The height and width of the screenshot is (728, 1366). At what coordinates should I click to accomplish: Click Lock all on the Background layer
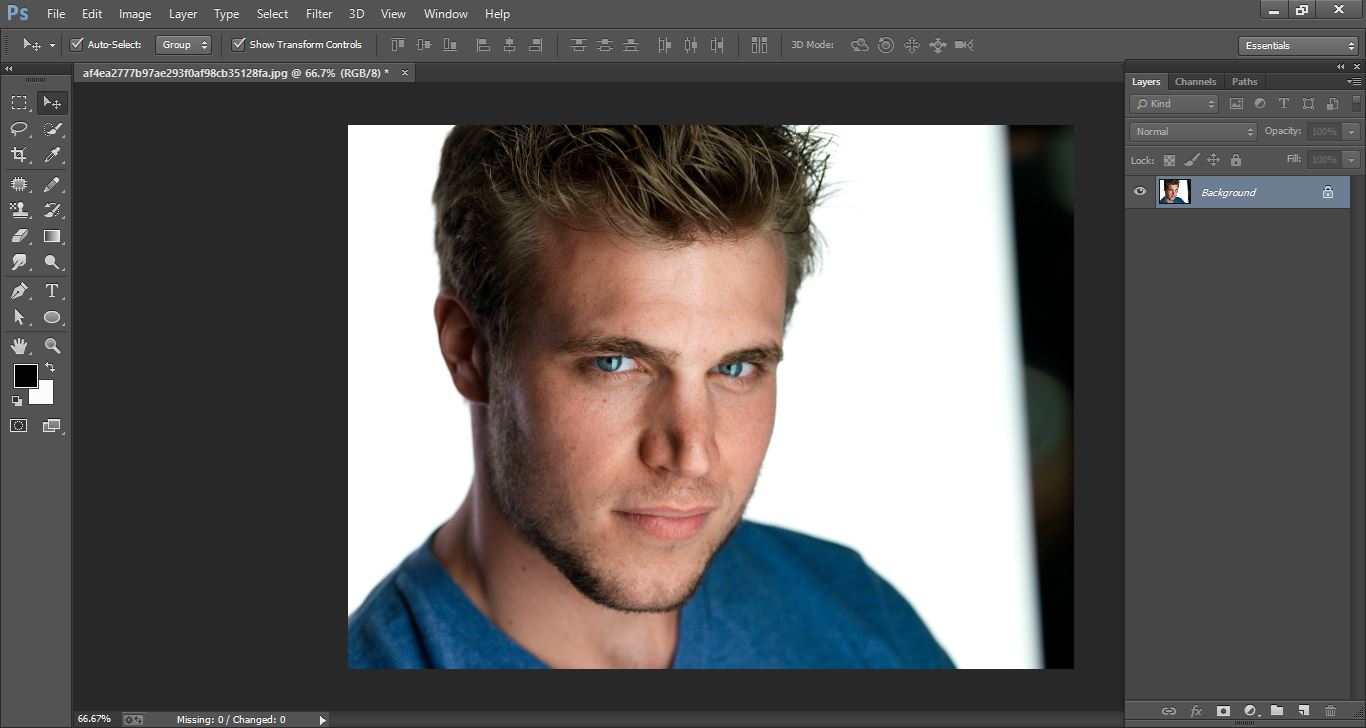click(1236, 159)
